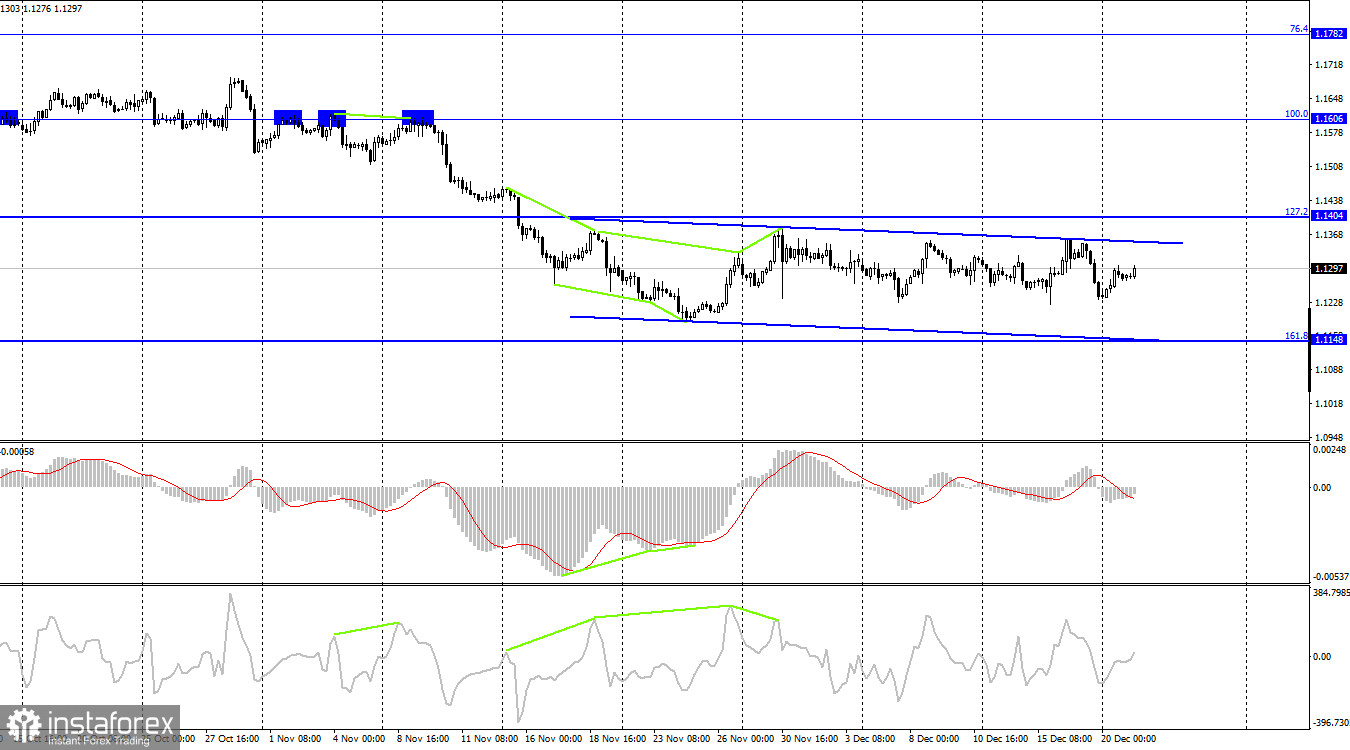Click the 1.1228 price scale value

click(1330, 303)
